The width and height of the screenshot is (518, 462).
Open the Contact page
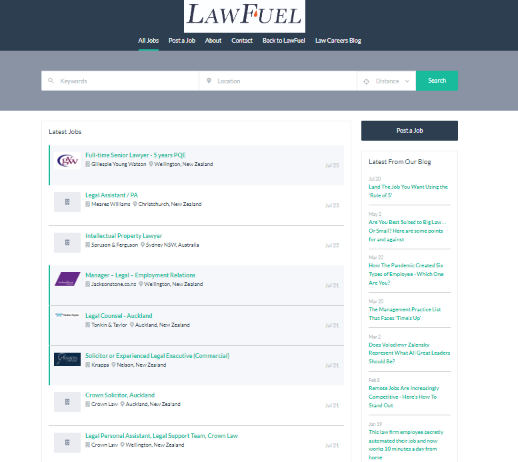tap(242, 41)
